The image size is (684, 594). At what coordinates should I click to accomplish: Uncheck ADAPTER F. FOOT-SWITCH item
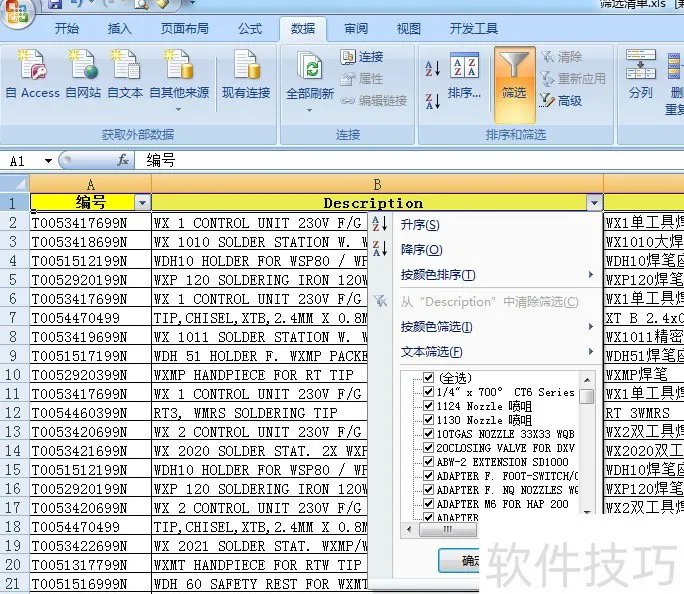(428, 475)
